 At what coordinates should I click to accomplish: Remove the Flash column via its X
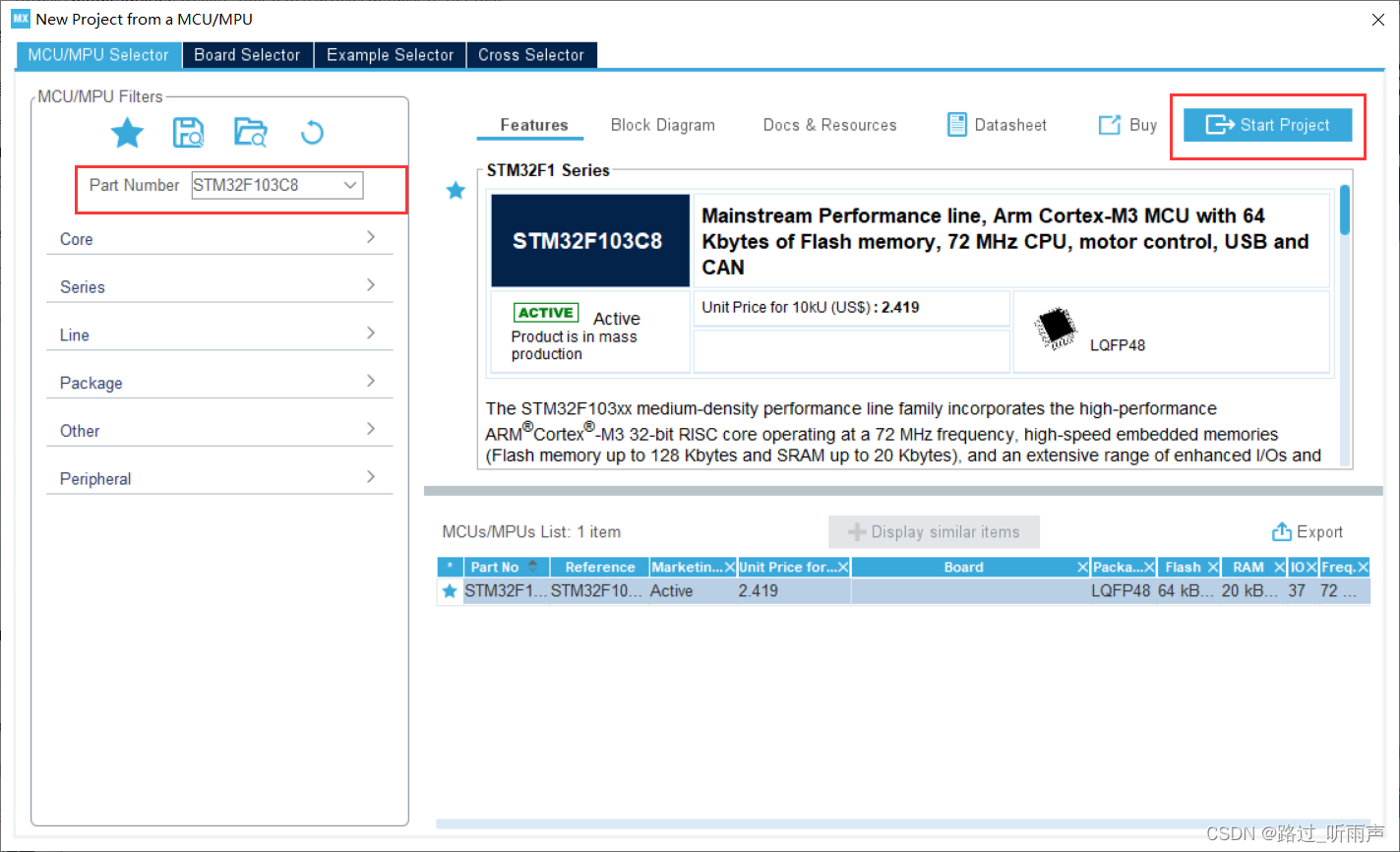tap(1213, 568)
